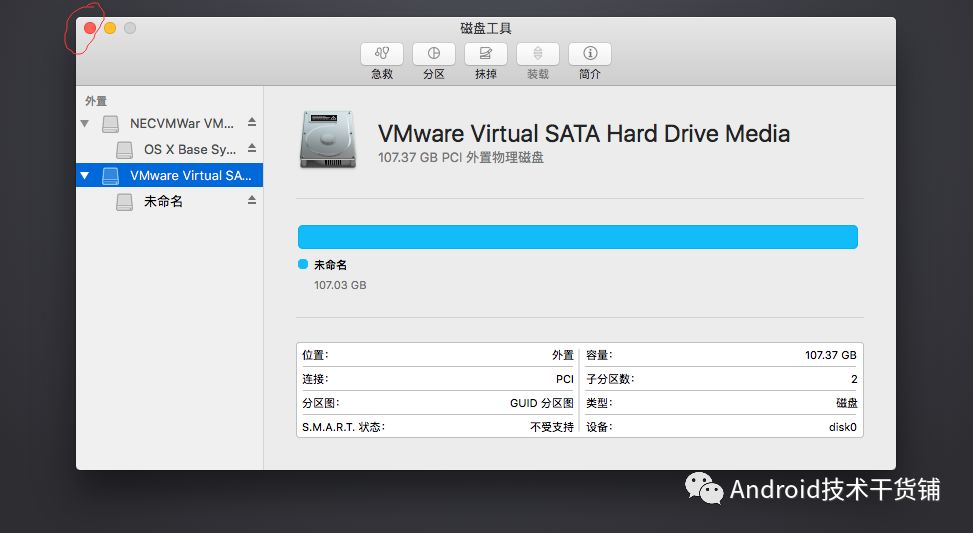Click the 107.03 GB size text
The height and width of the screenshot is (533, 973).
(x=340, y=285)
